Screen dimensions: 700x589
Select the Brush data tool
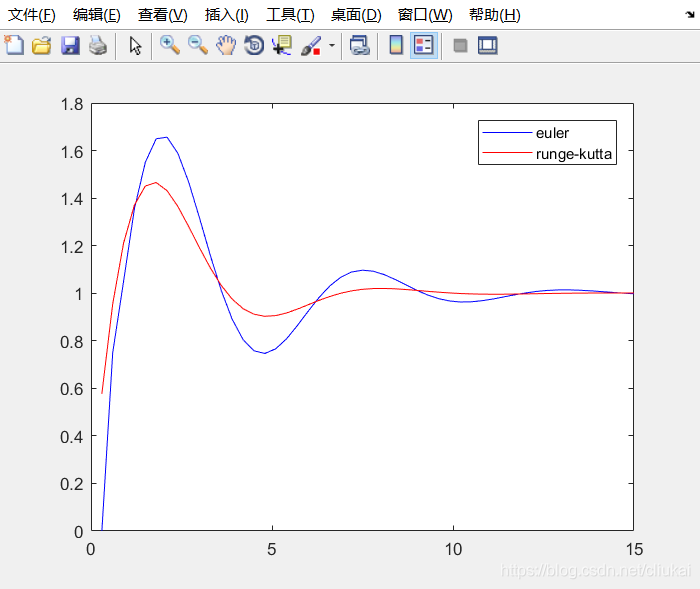[311, 46]
